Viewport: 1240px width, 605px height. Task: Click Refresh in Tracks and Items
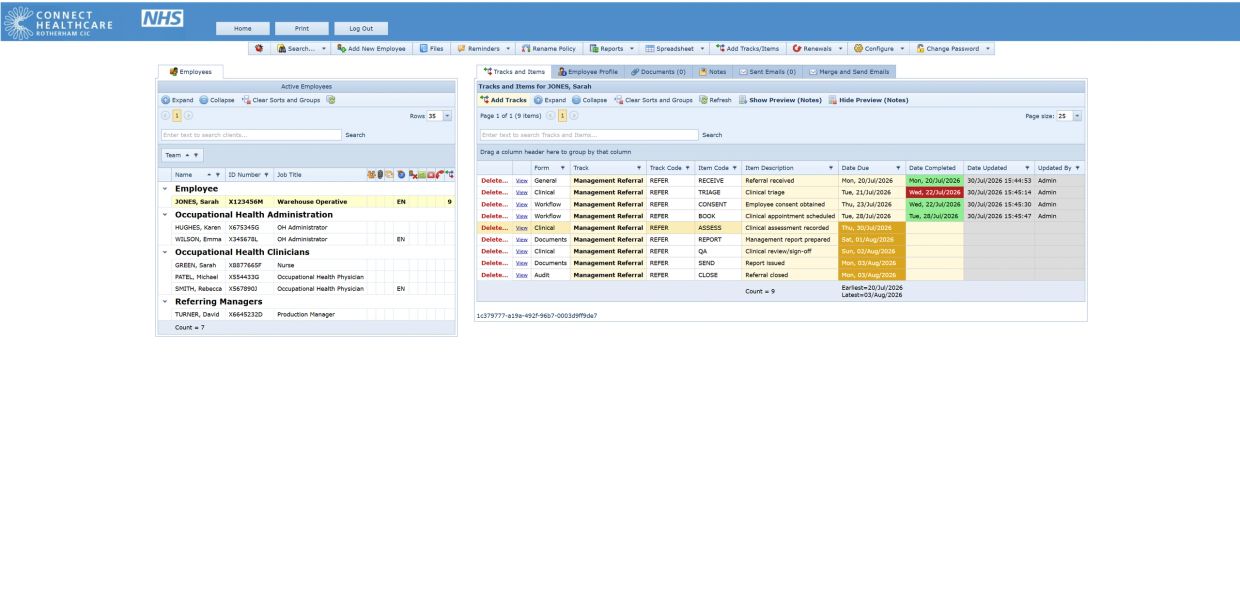tap(715, 100)
